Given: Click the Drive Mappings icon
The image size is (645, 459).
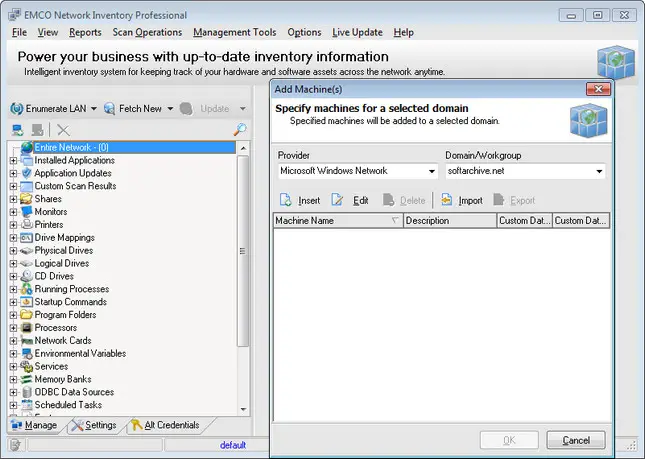Looking at the screenshot, I should pos(26,238).
